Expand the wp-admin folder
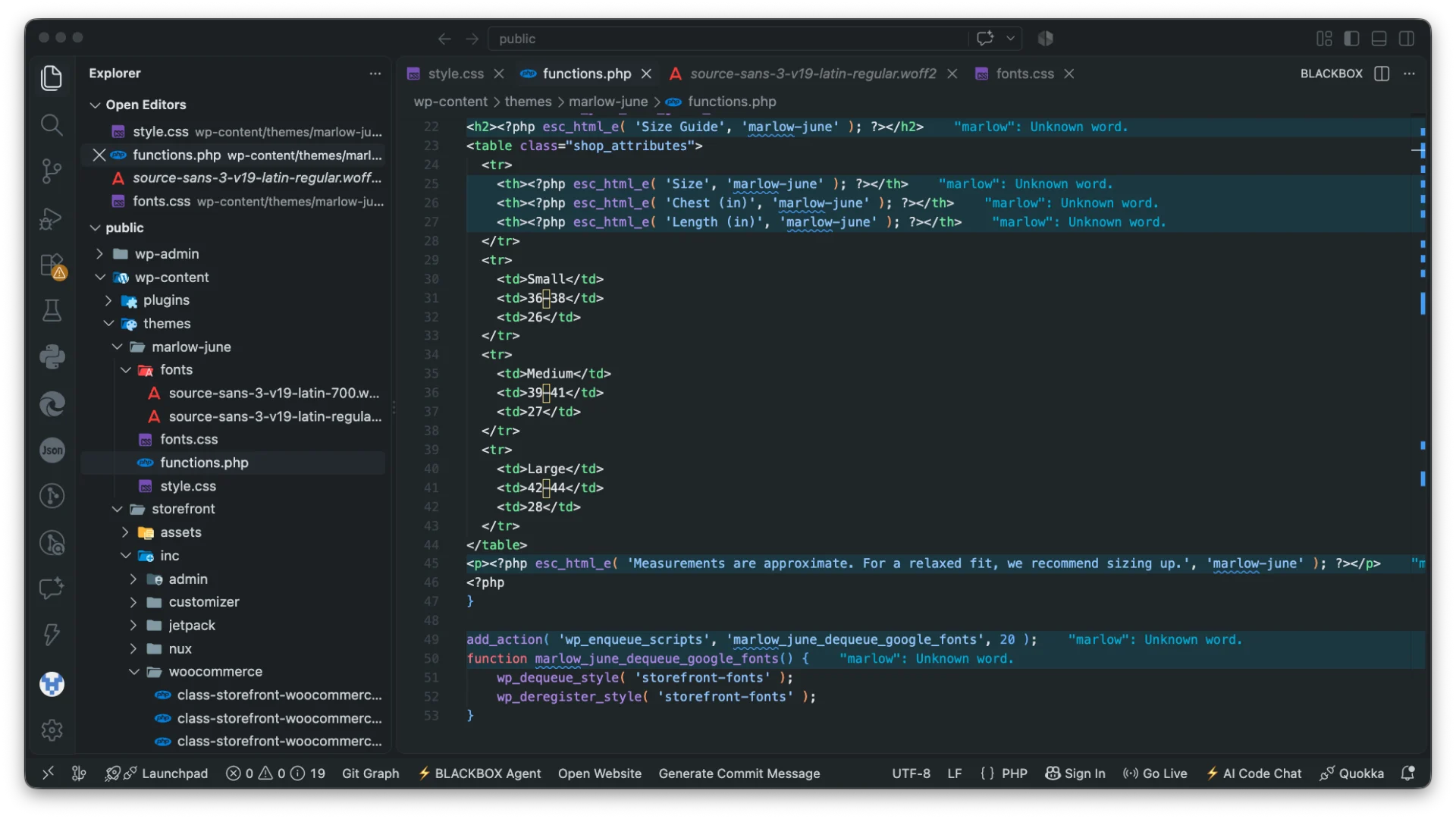This screenshot has width=1456, height=819. (99, 253)
